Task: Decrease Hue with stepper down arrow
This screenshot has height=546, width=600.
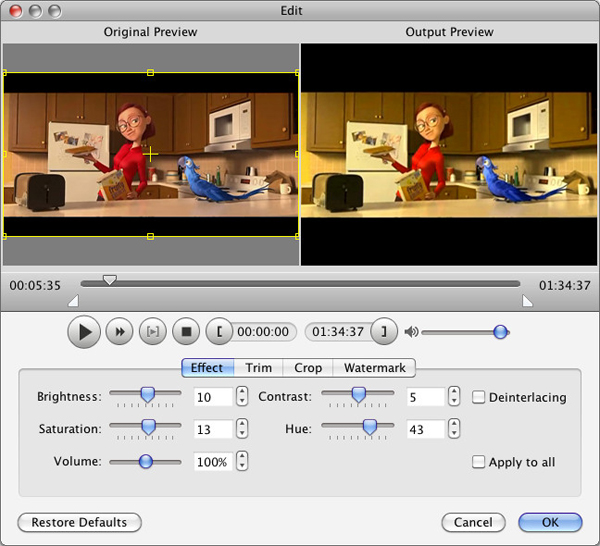Action: (x=454, y=433)
